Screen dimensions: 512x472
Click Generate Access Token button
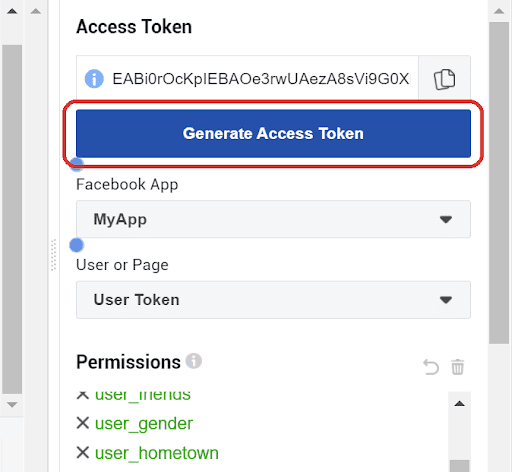tap(273, 133)
